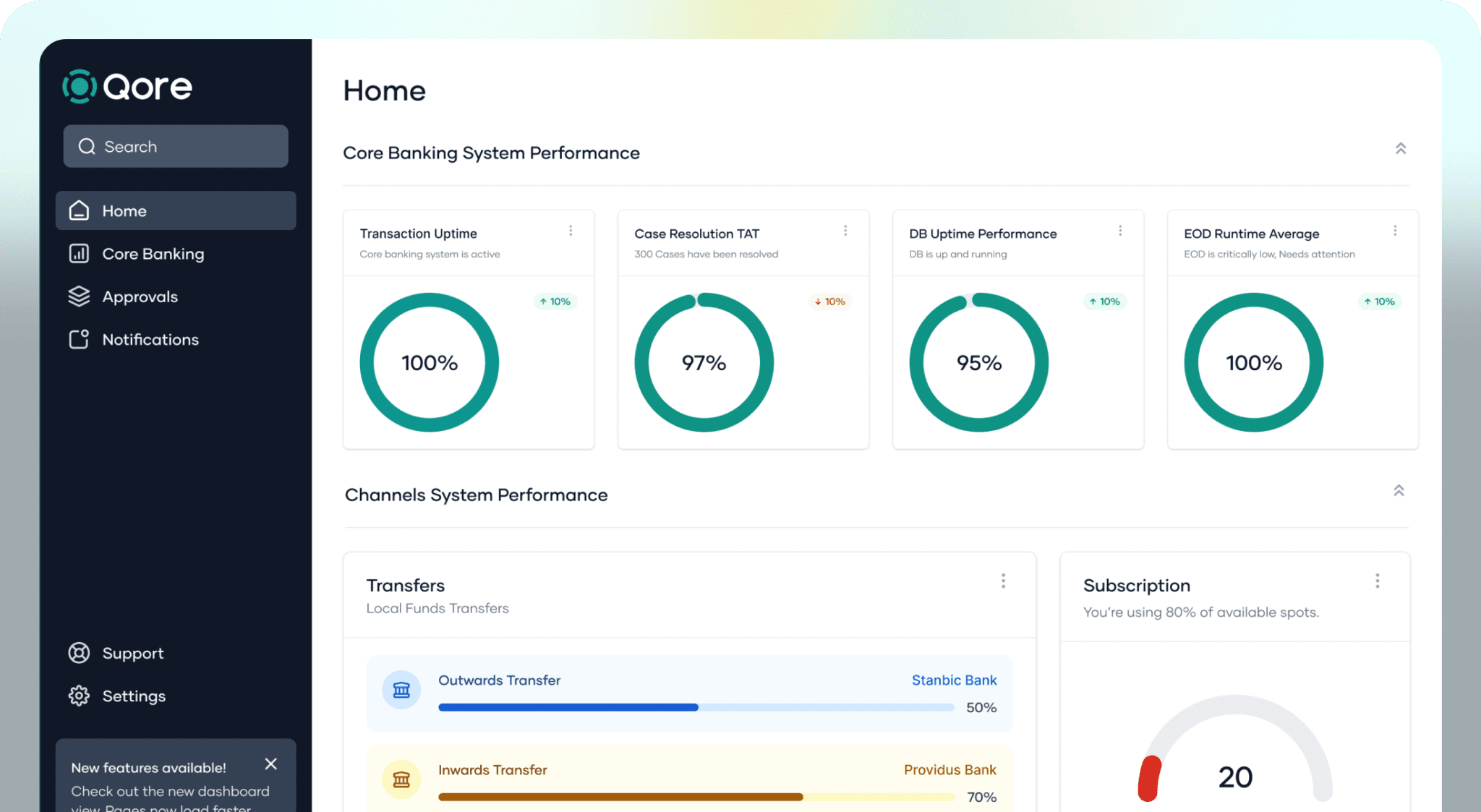
Task: Click the search magnifier icon
Action: [x=88, y=146]
